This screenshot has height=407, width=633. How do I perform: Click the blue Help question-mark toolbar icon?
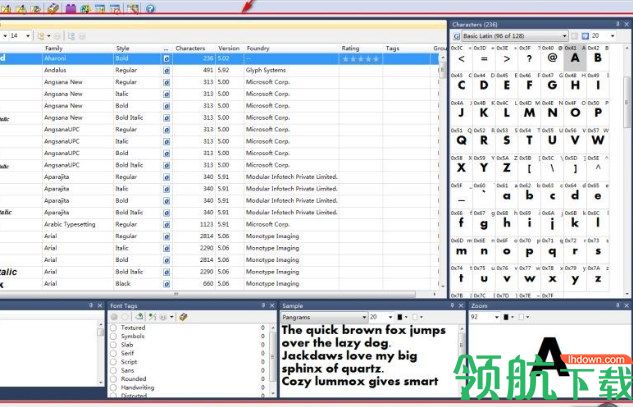click(x=150, y=8)
